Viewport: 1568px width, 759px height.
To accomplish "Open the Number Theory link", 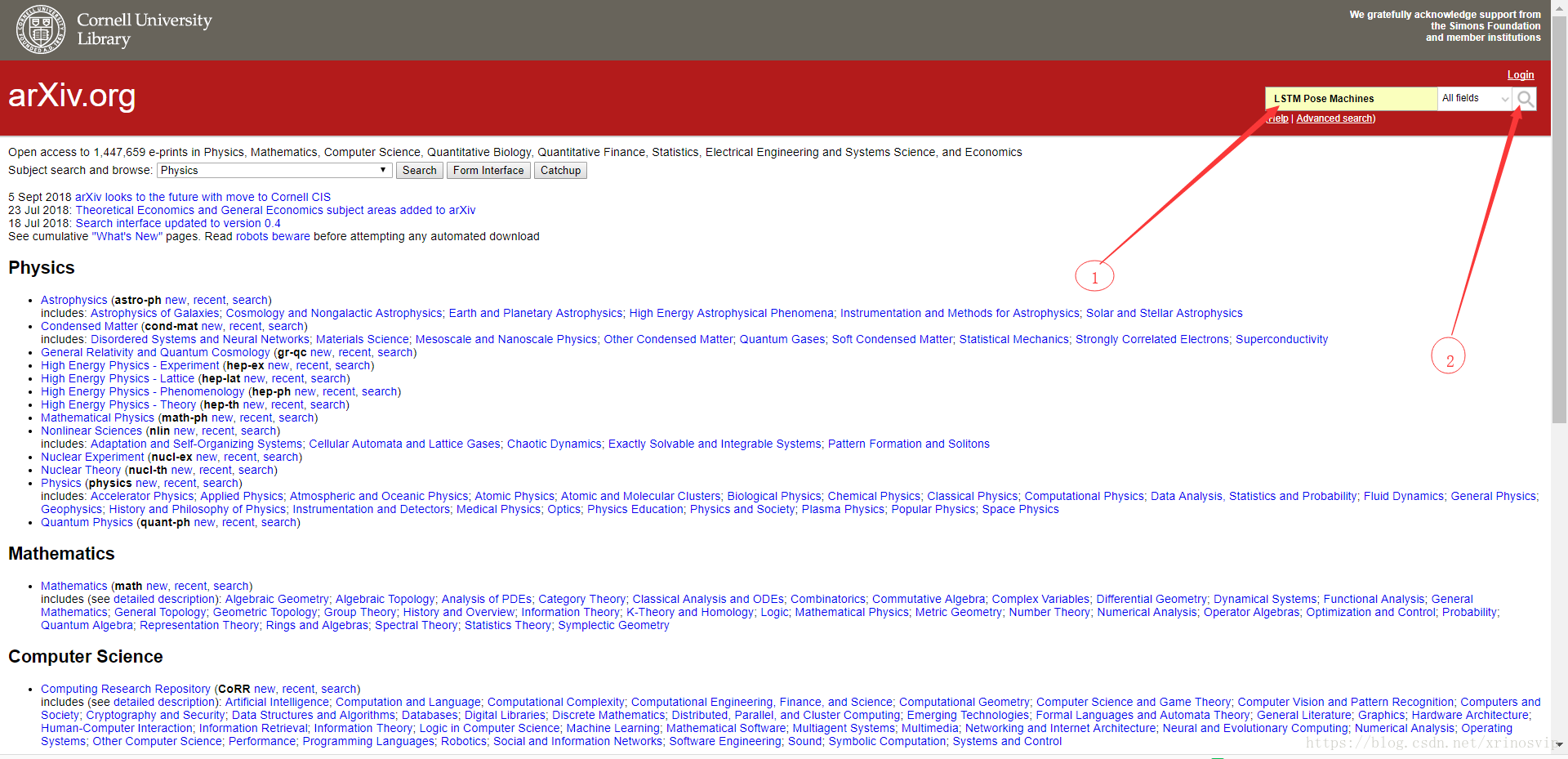I will (x=1049, y=612).
